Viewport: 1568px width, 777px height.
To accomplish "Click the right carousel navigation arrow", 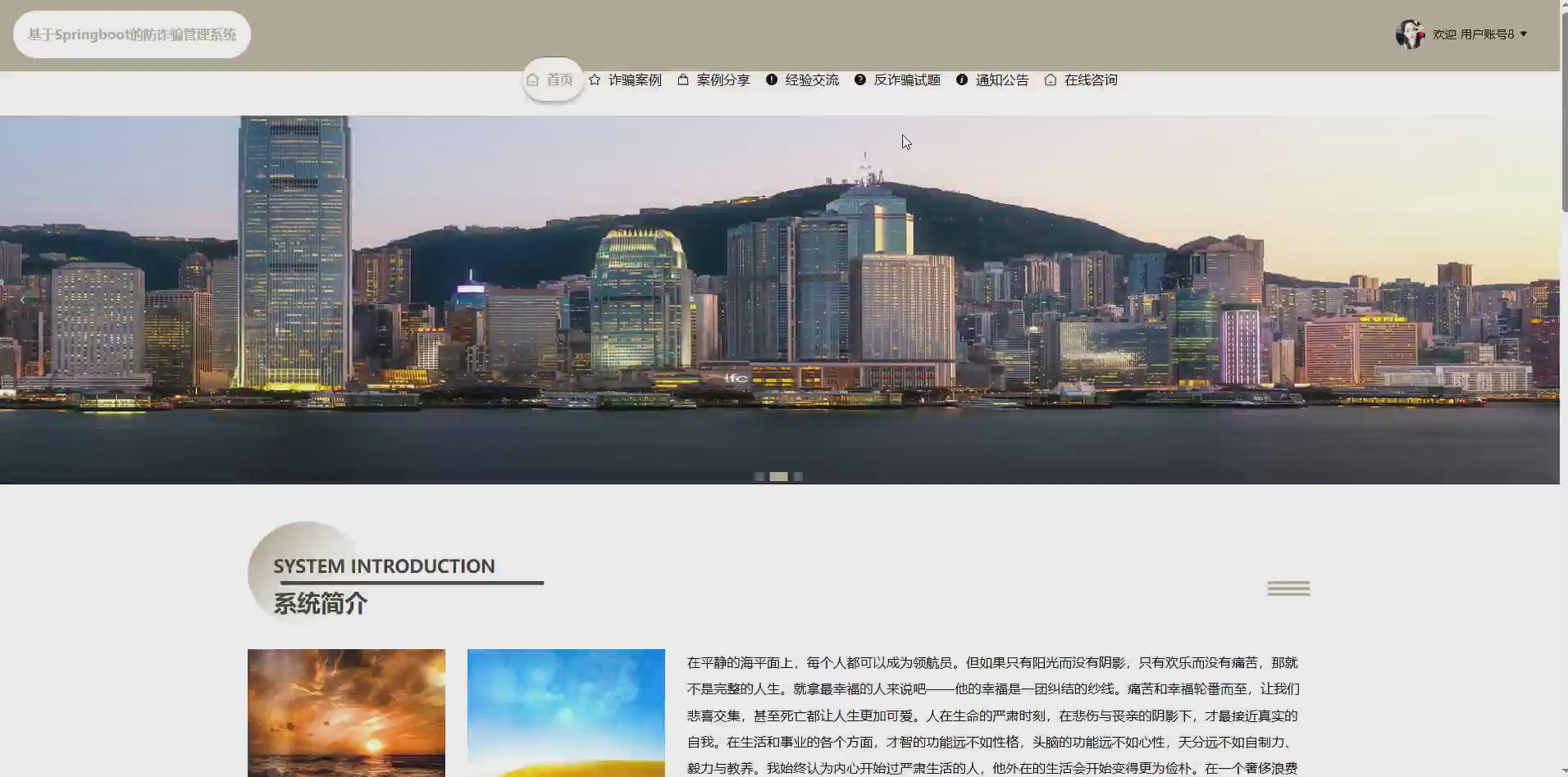I will (1533, 299).
